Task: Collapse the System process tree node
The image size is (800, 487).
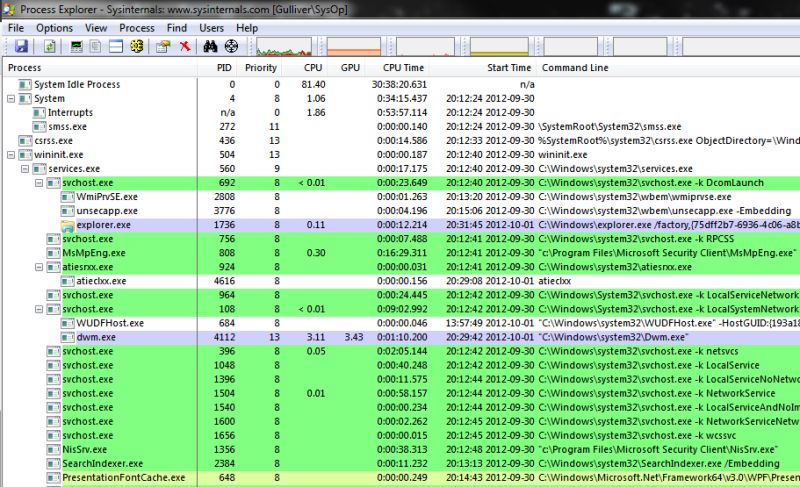Action: (x=11, y=99)
